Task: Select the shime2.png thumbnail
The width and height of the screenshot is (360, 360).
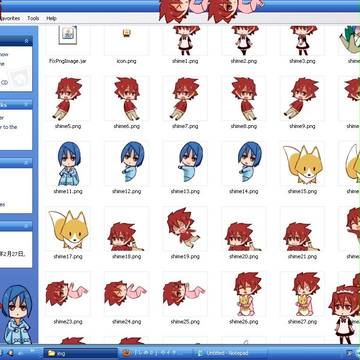Action: pyautogui.click(x=244, y=41)
